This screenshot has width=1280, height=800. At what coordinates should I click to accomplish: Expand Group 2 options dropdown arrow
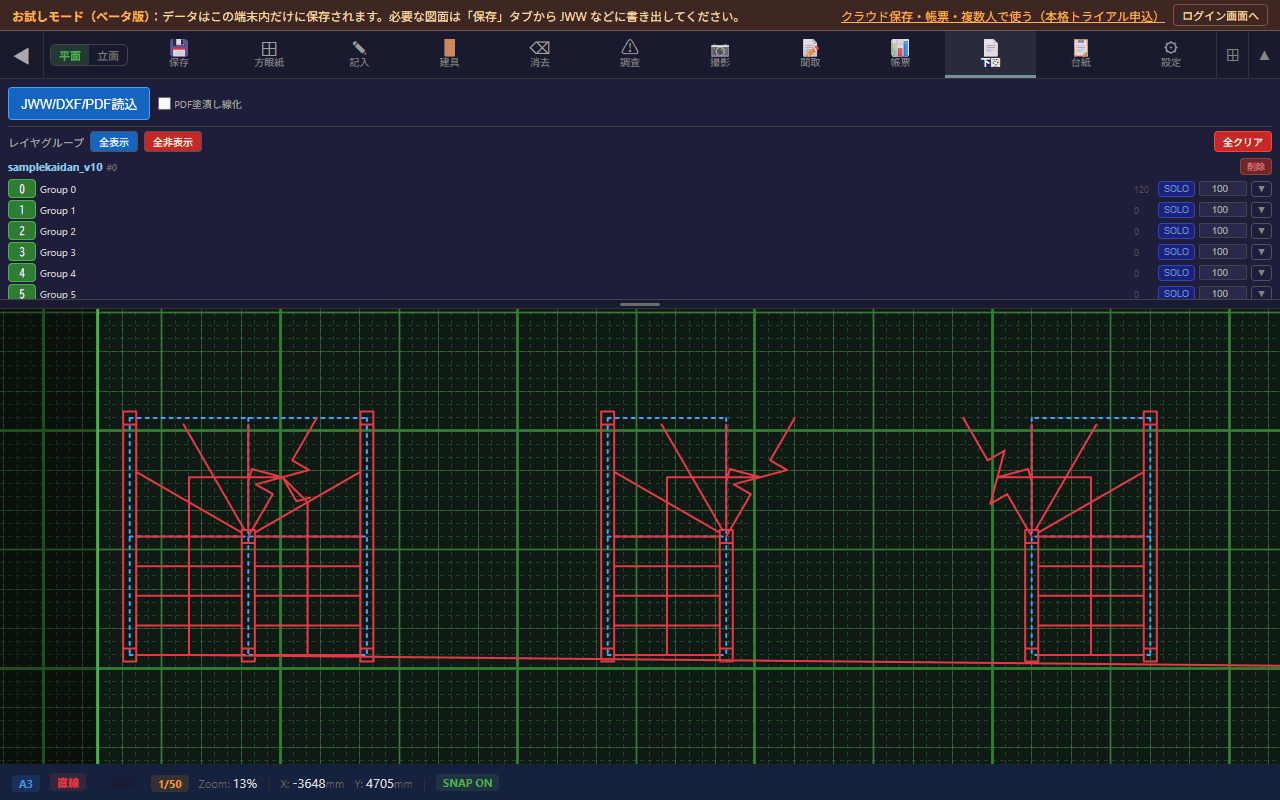[1261, 231]
